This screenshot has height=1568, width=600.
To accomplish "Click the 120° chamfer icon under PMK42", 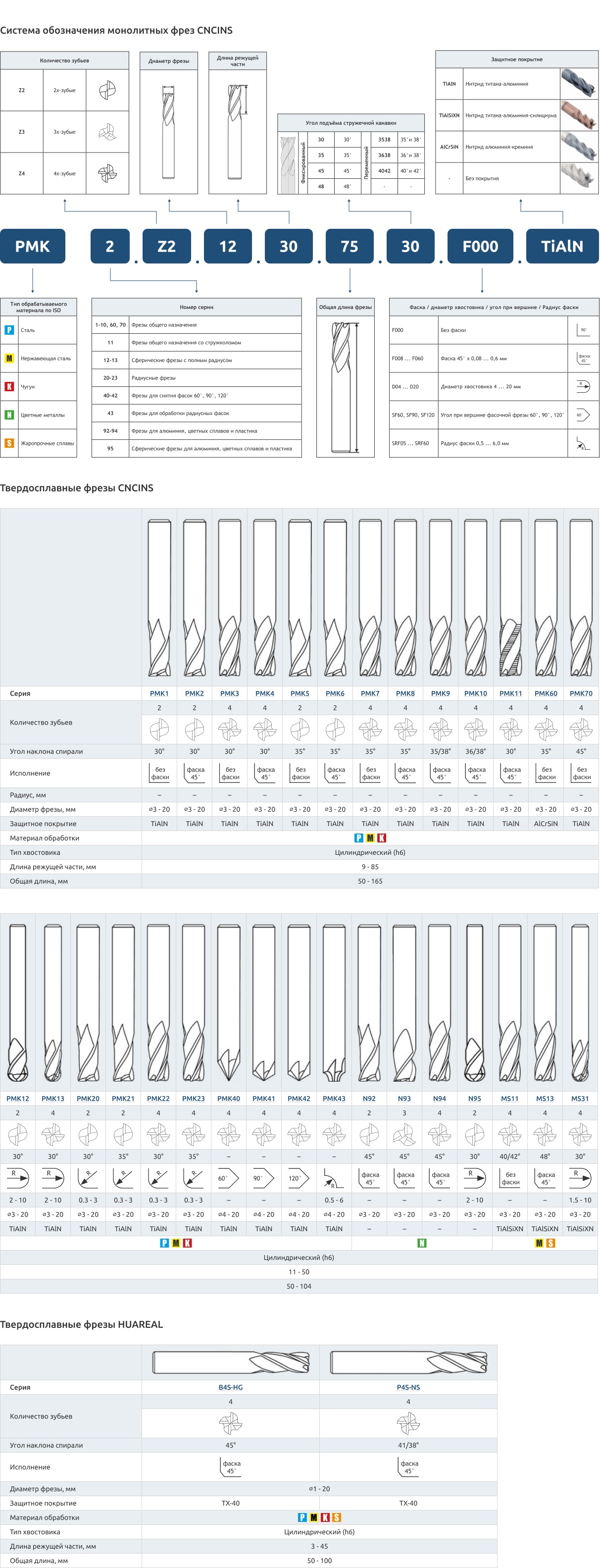I will 299,1178.
